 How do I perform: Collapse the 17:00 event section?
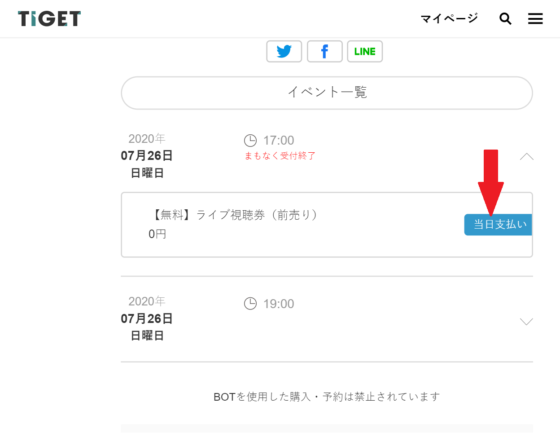(526, 156)
